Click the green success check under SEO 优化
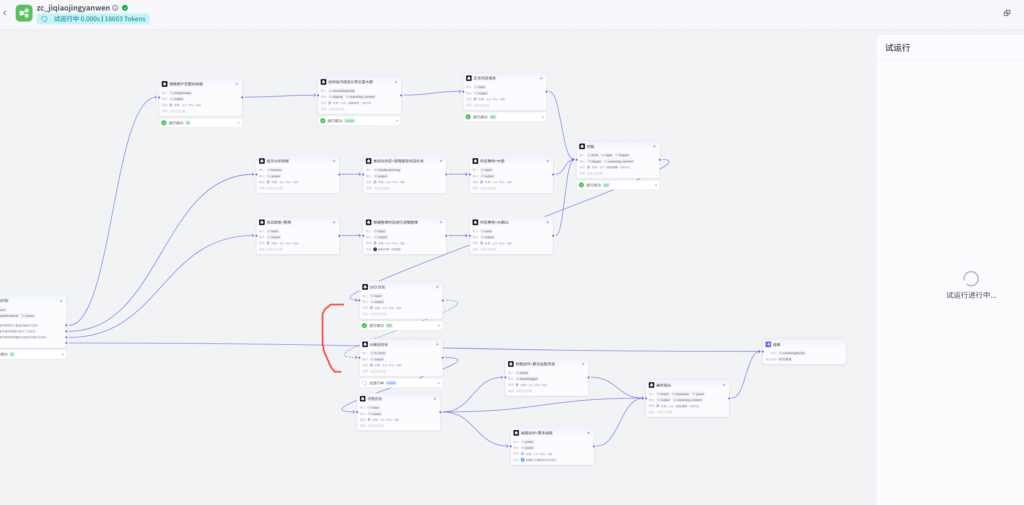 click(365, 325)
